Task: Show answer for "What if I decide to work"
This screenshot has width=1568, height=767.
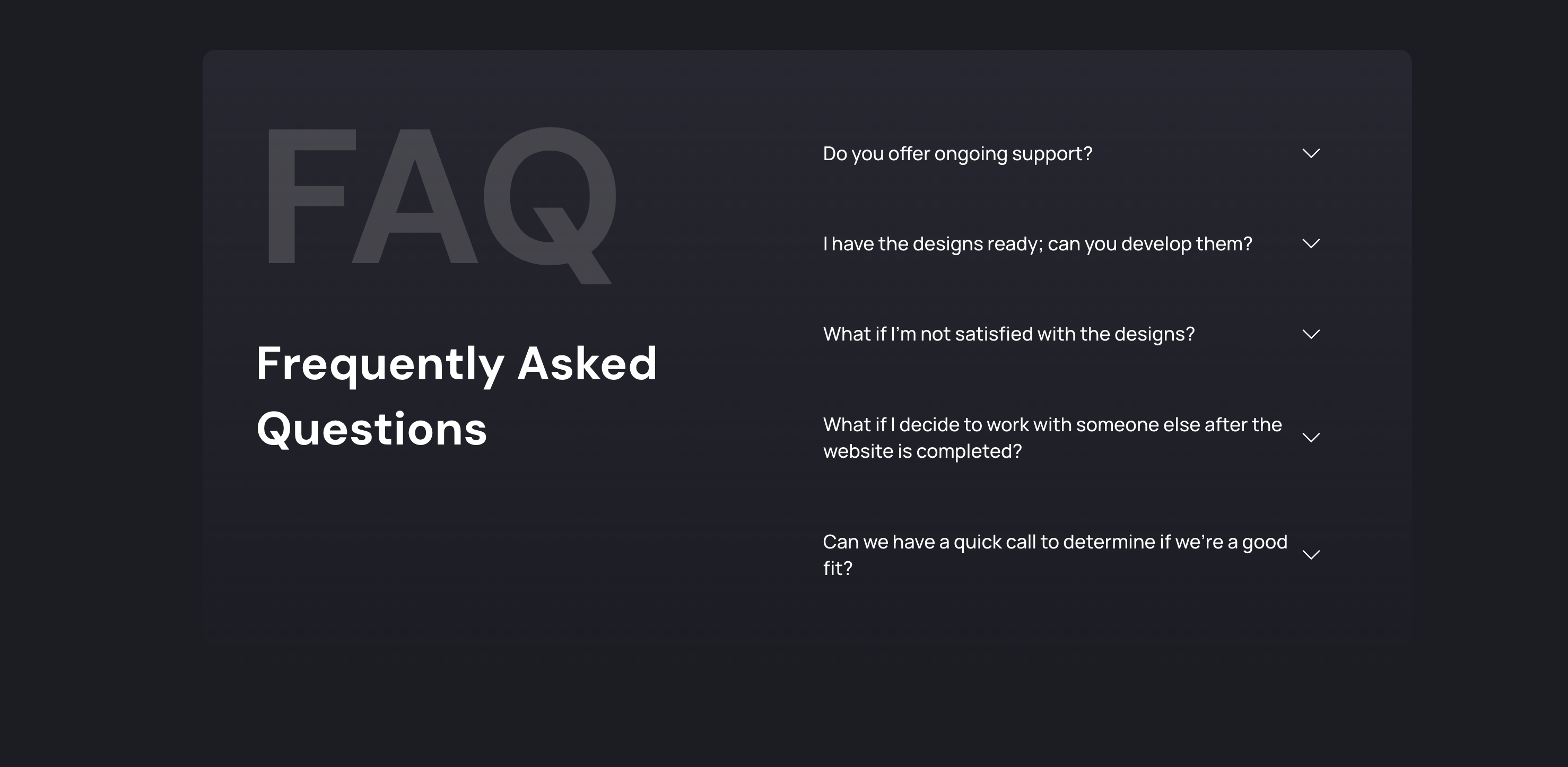Action: 1052,438
